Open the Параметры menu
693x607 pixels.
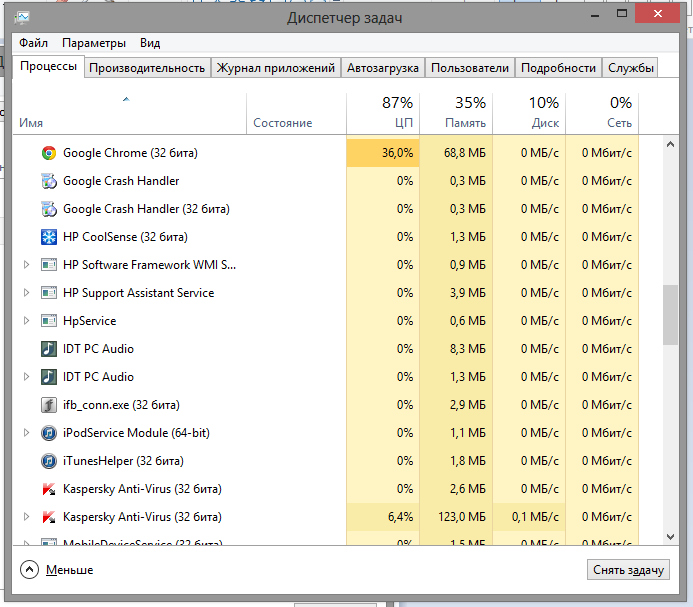[93, 43]
